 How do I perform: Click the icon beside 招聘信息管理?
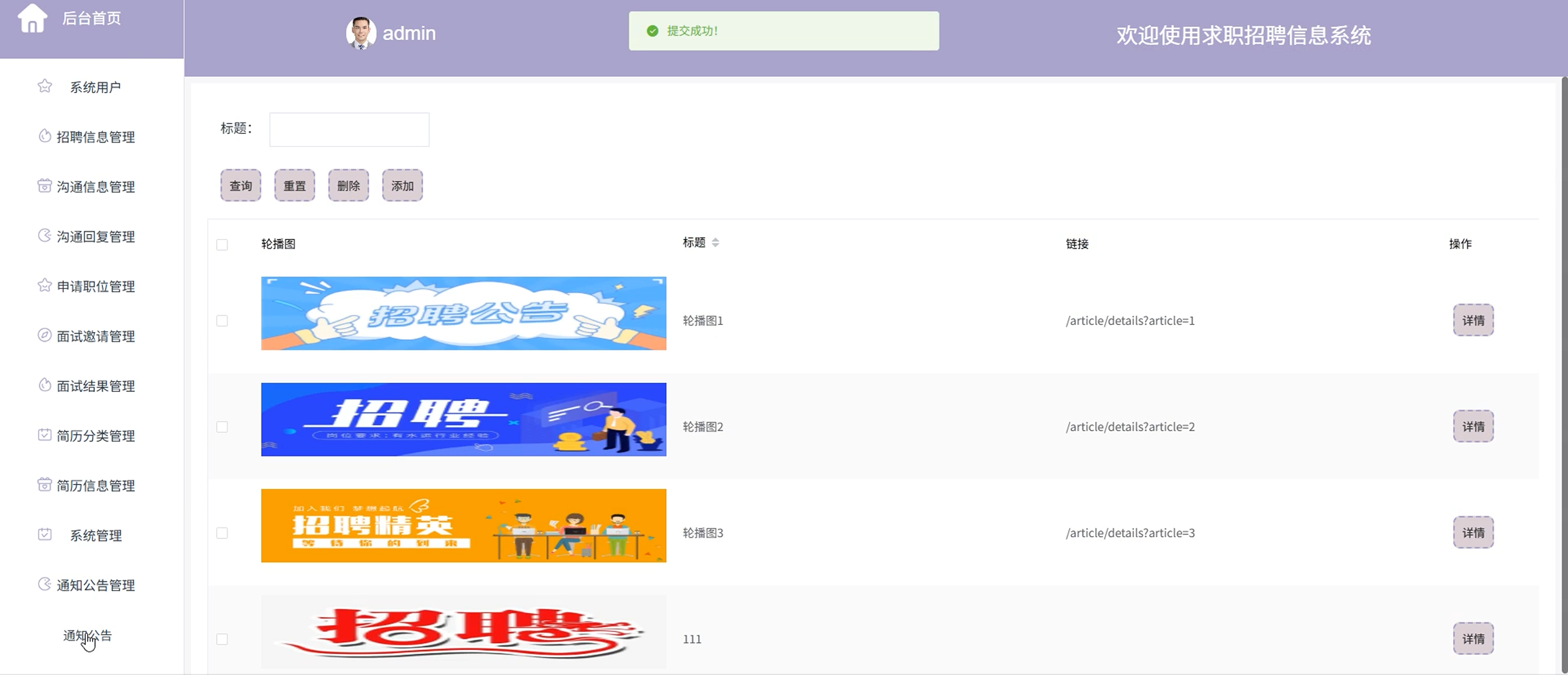pos(45,136)
